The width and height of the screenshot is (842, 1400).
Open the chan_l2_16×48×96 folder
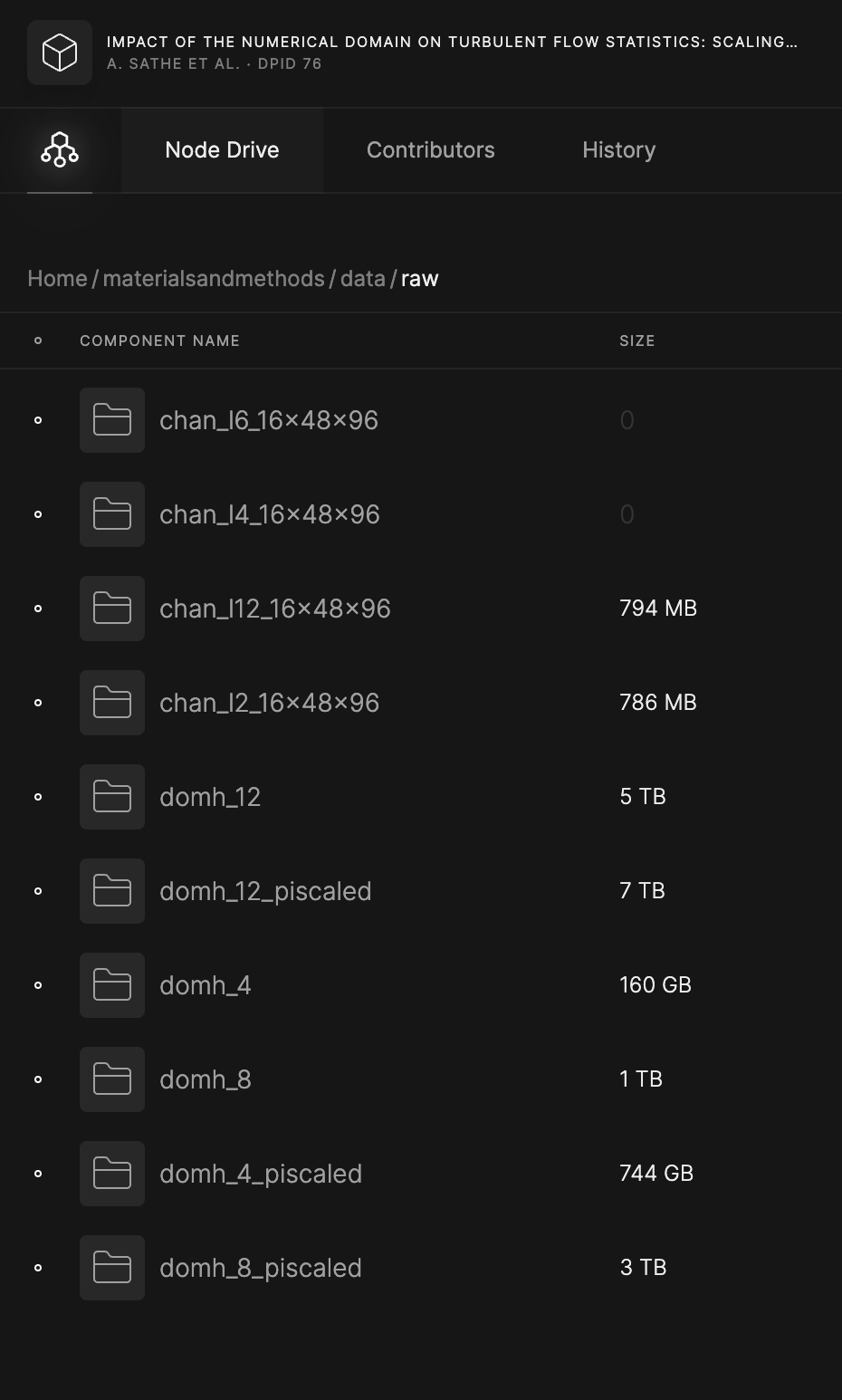(x=269, y=703)
